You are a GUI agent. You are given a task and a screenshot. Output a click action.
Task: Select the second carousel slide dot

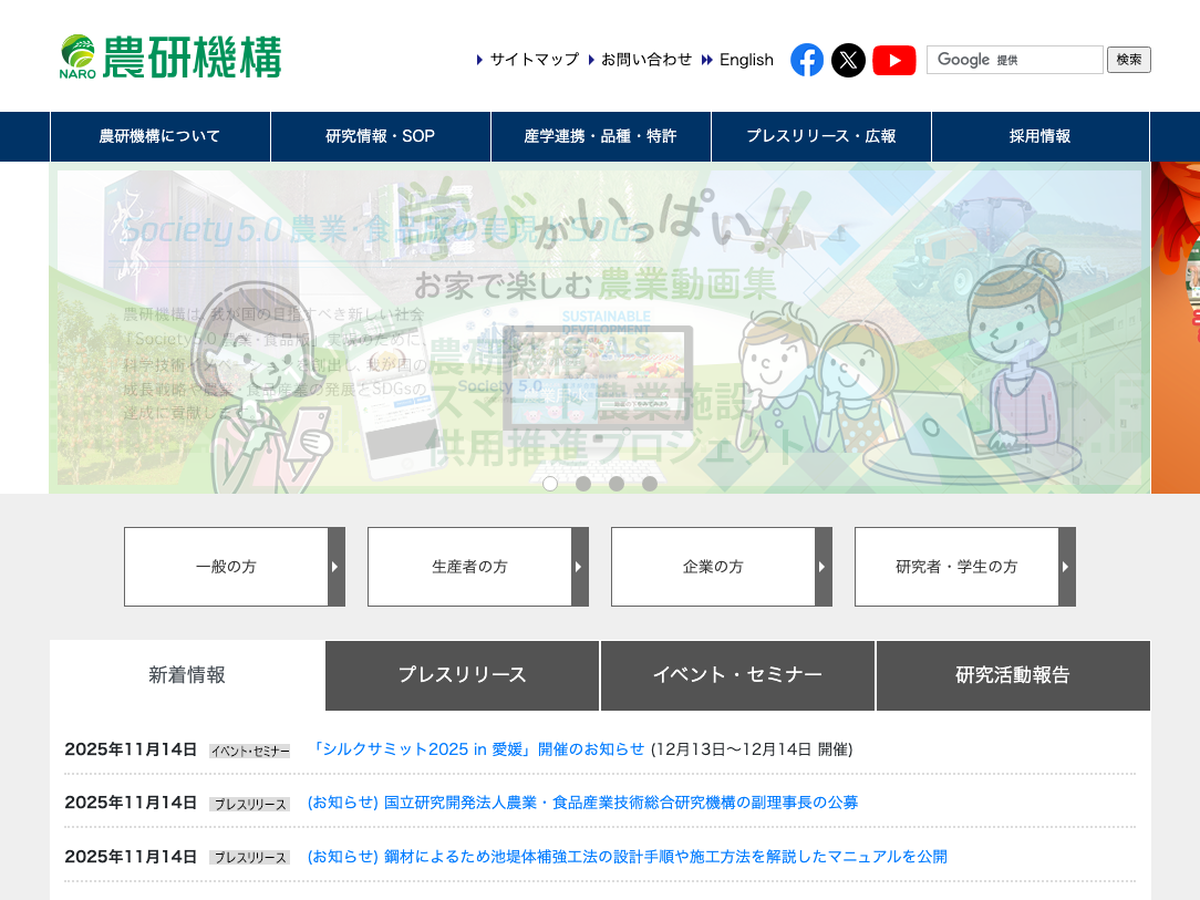point(583,483)
